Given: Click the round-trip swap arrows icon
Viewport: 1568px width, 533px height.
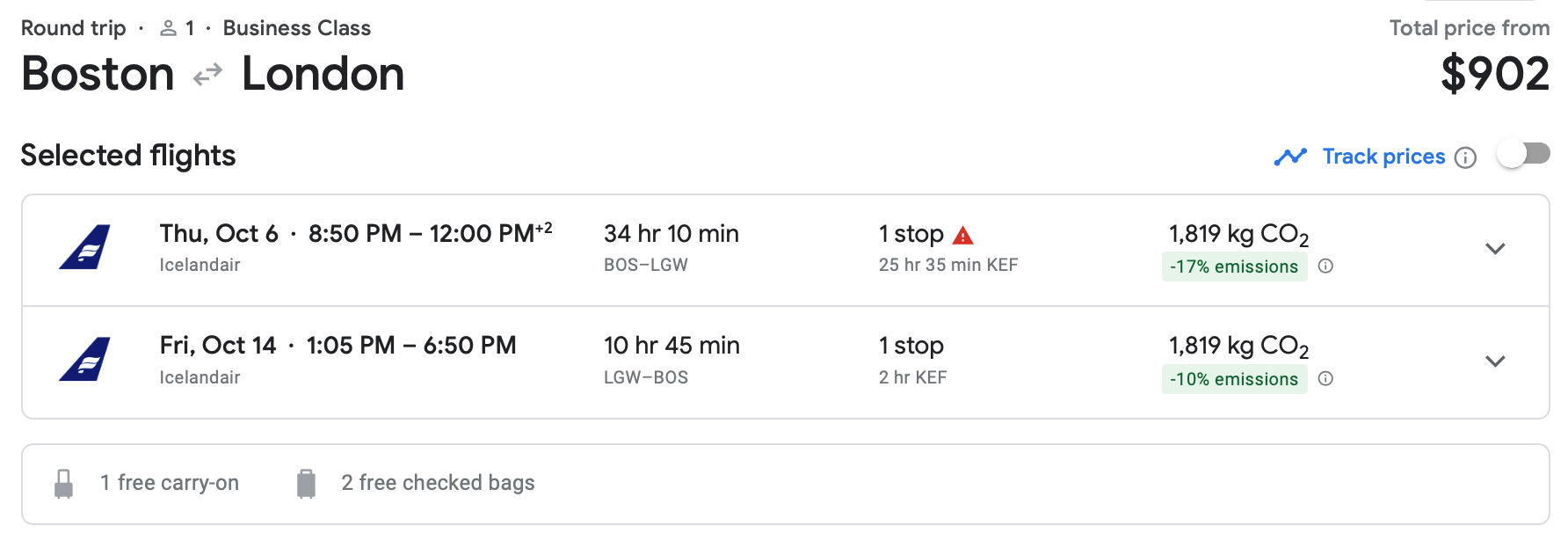Looking at the screenshot, I should coord(207,75).
